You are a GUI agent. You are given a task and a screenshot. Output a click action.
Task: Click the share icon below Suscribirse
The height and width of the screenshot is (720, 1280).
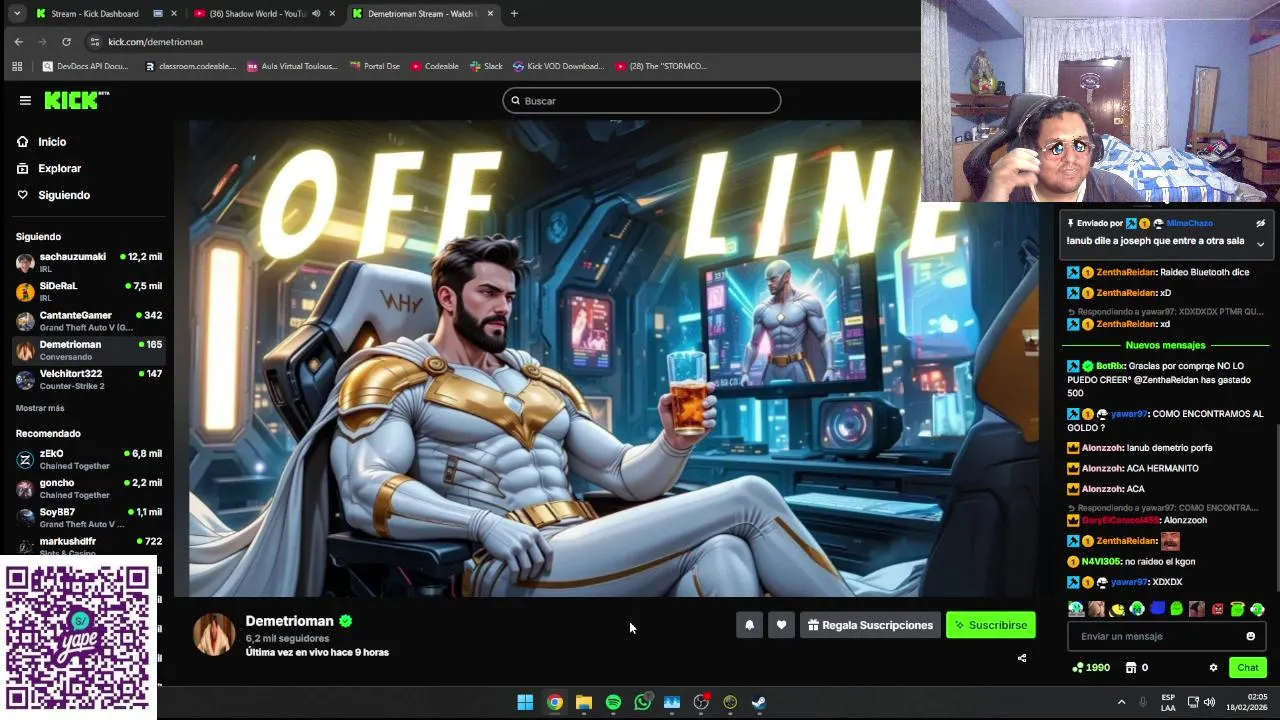[x=1022, y=658]
